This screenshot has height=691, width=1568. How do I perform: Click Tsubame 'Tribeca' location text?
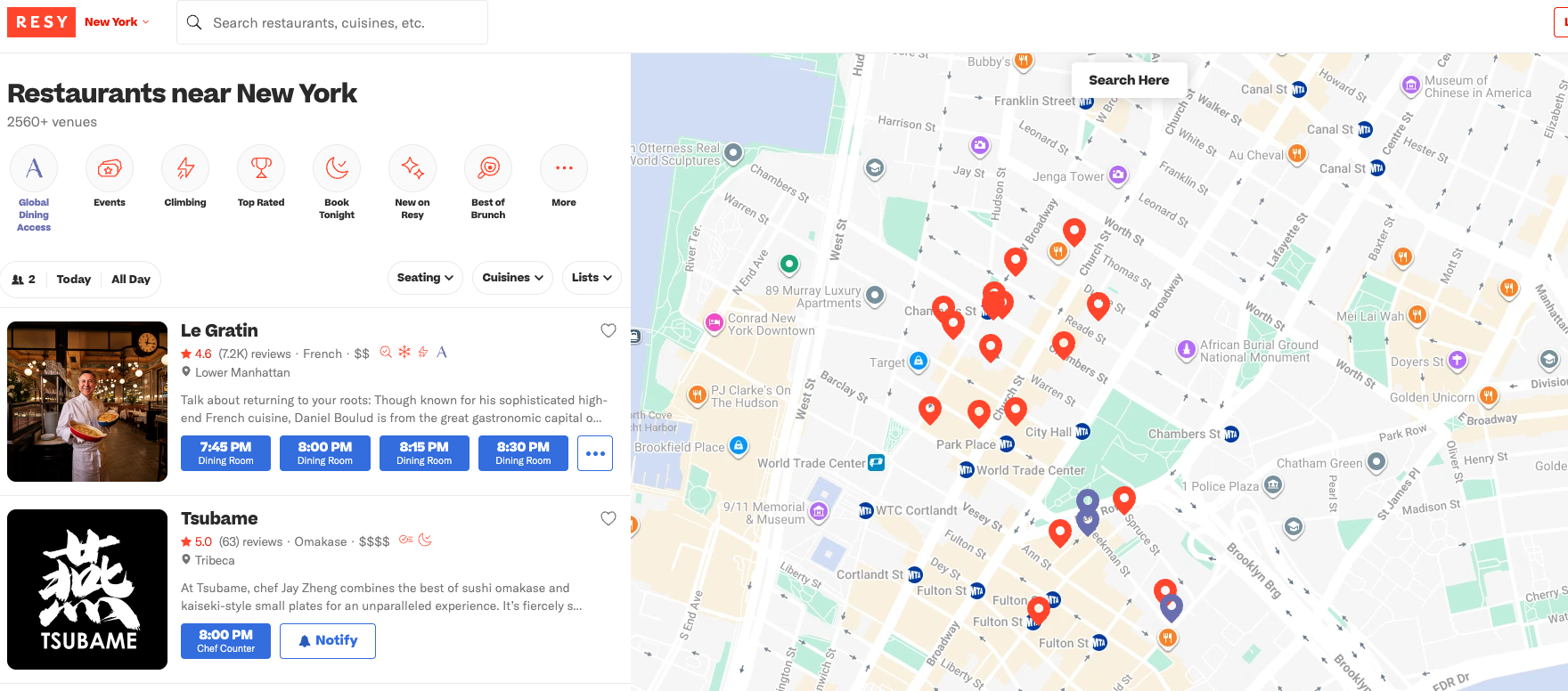[215, 560]
